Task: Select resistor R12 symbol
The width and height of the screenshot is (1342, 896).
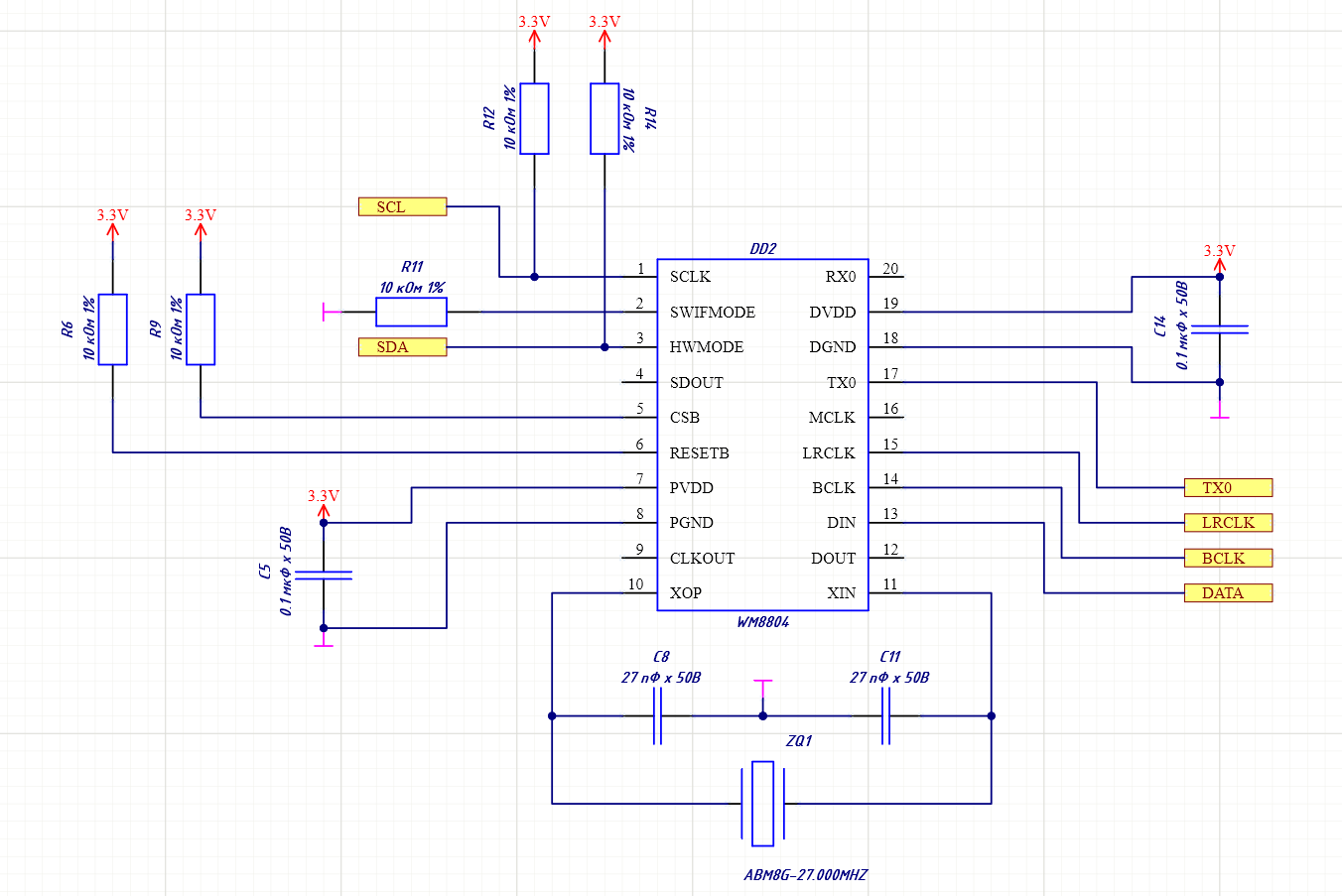Action: click(x=534, y=119)
